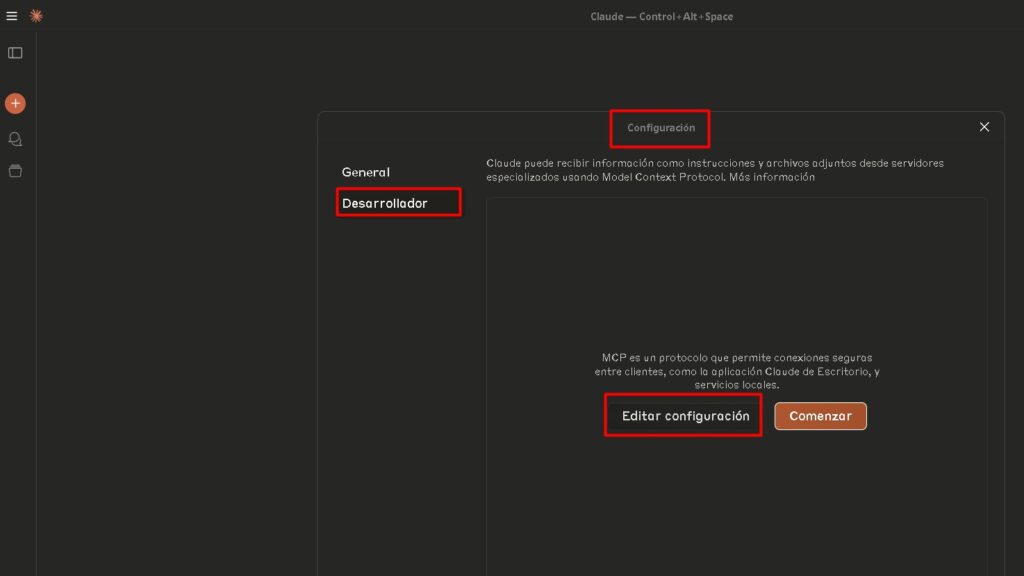Click the Claude starburst logo
The image size is (1024, 576).
coord(36,16)
